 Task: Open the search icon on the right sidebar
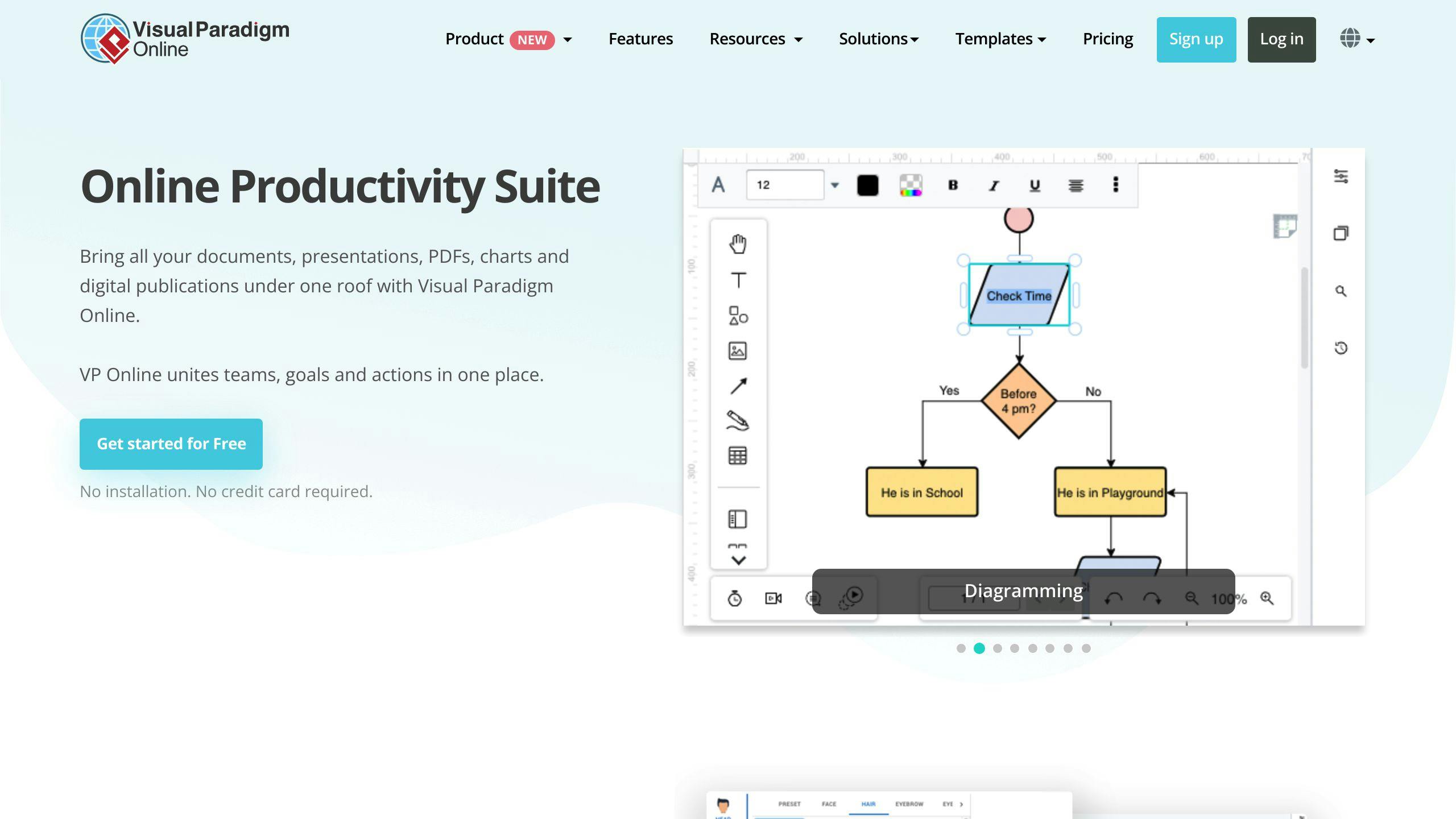pos(1341,291)
